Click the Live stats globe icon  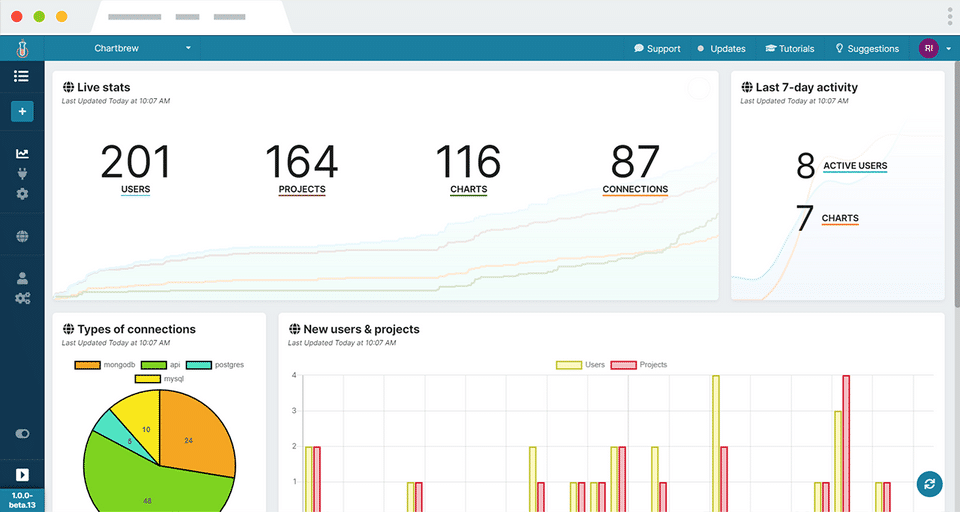[69, 88]
